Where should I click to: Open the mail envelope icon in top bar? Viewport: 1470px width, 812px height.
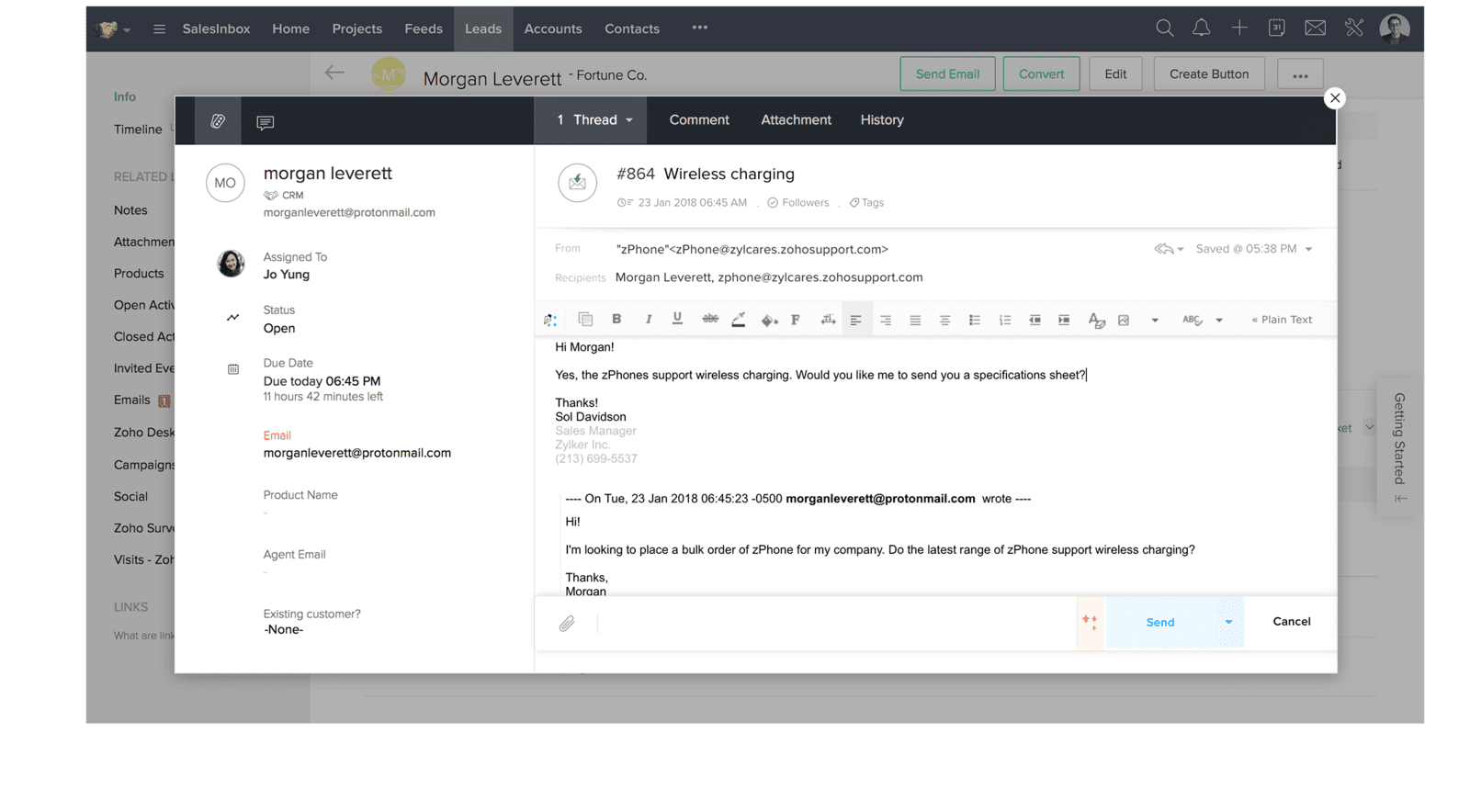(1315, 28)
